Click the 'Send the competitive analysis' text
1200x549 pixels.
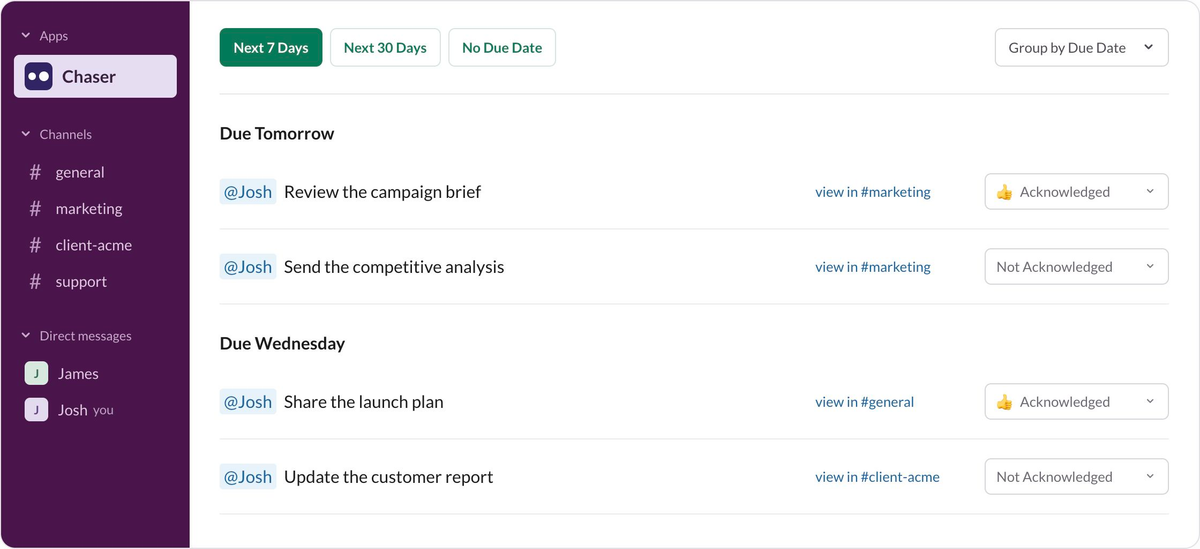[x=394, y=267]
